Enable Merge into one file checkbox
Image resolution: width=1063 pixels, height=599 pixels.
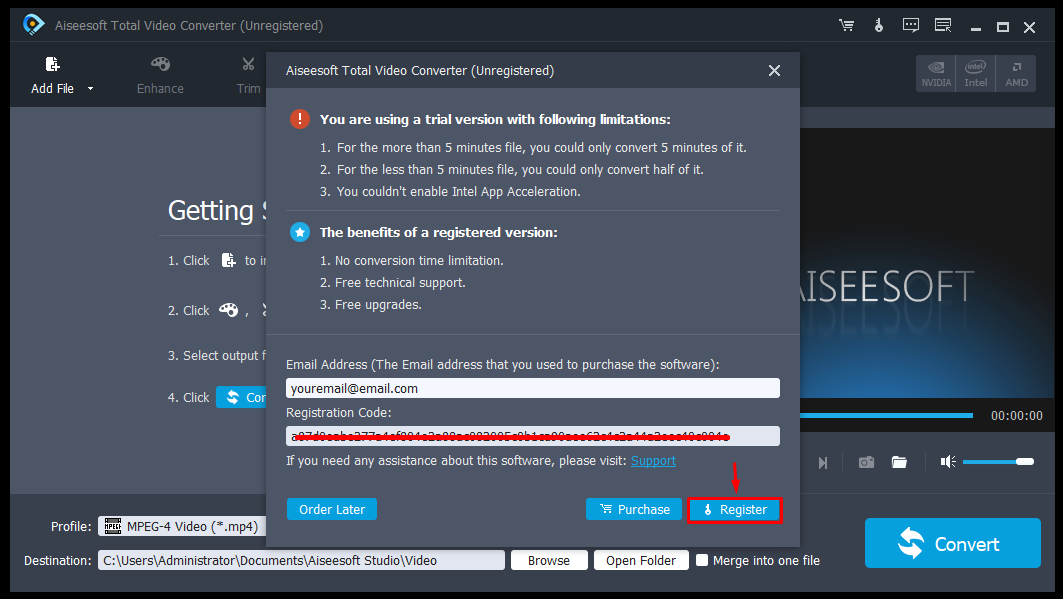(702, 560)
